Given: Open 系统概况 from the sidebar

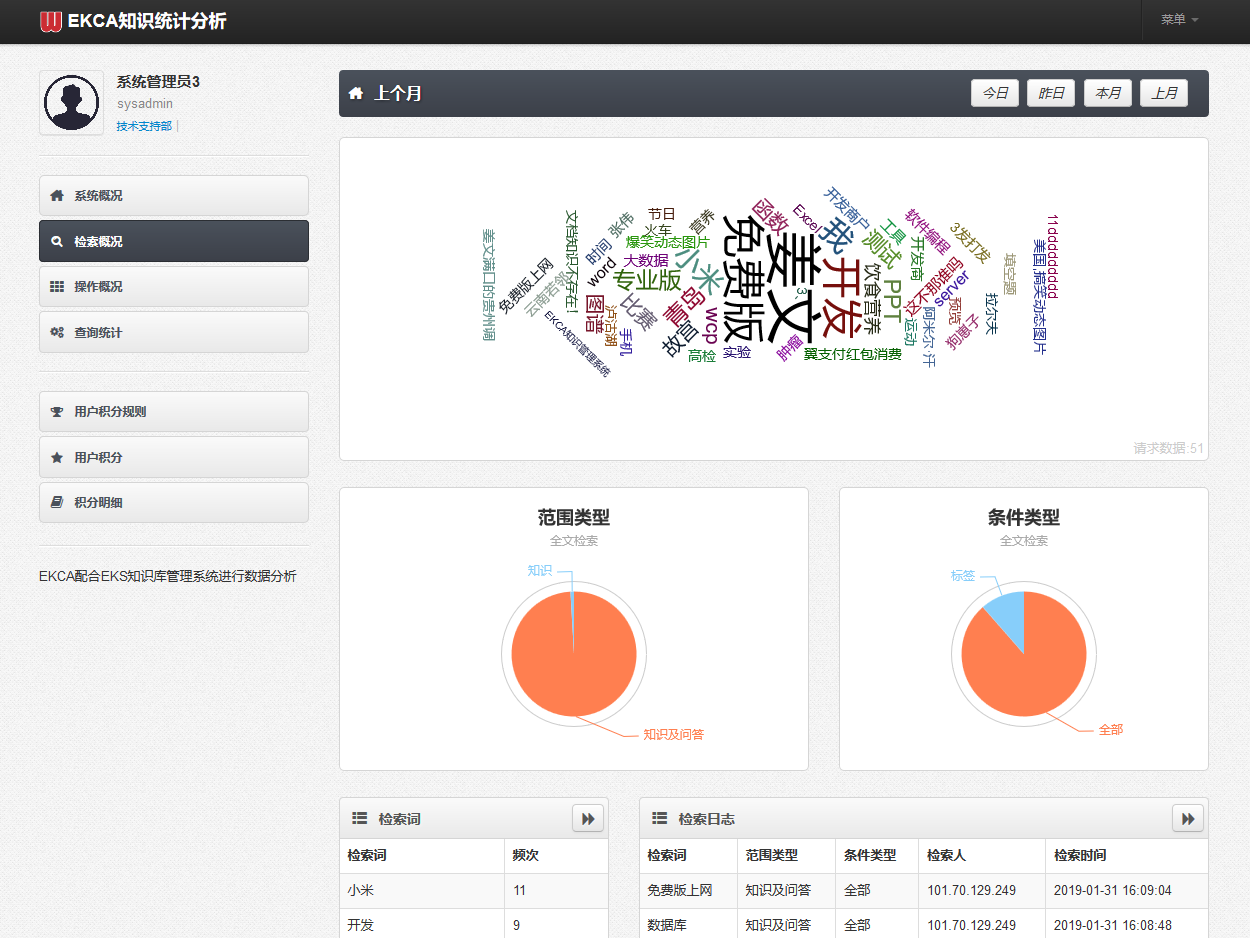Looking at the screenshot, I should (173, 196).
